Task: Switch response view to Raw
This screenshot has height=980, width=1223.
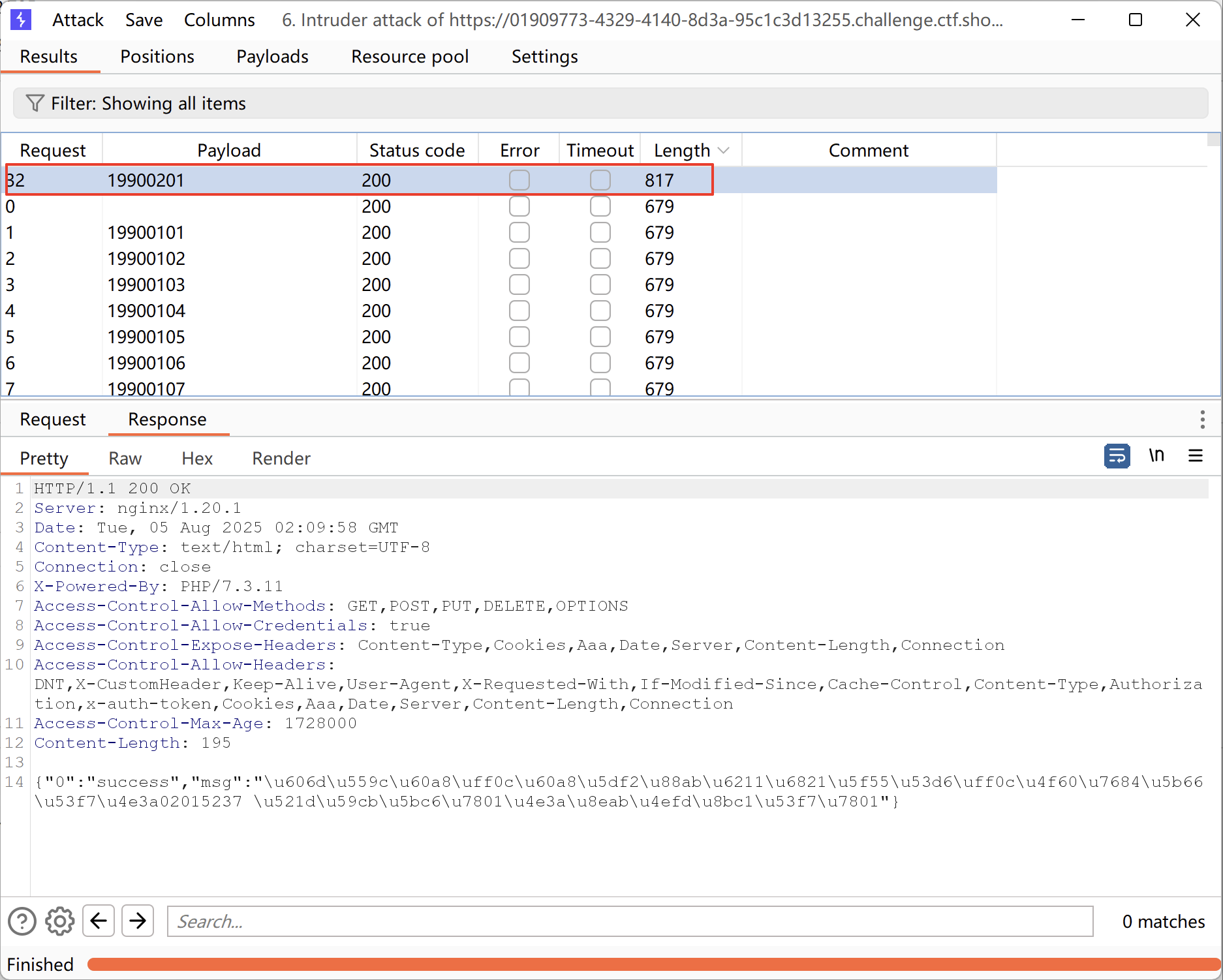Action: pos(125,459)
